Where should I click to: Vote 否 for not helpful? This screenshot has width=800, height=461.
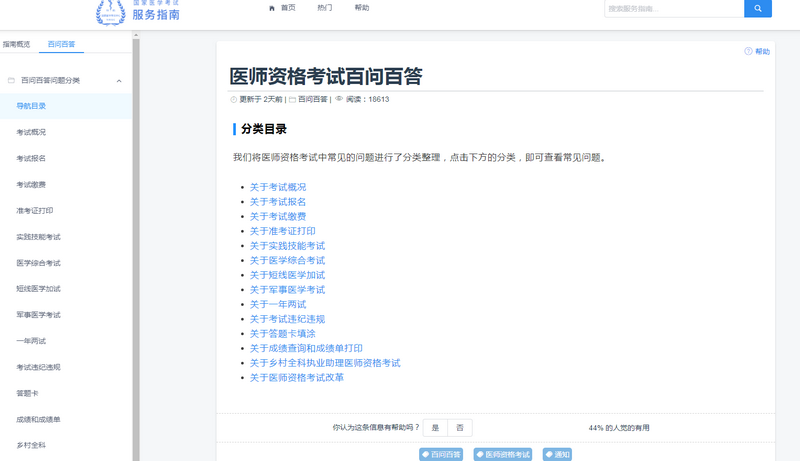[459, 427]
